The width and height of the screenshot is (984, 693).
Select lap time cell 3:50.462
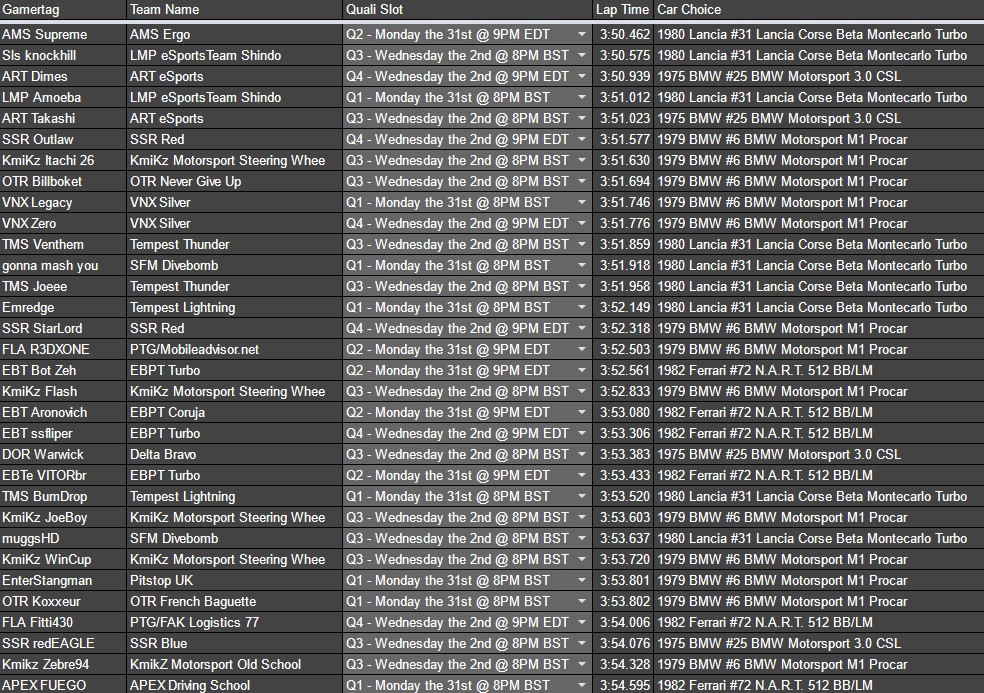tap(623, 35)
